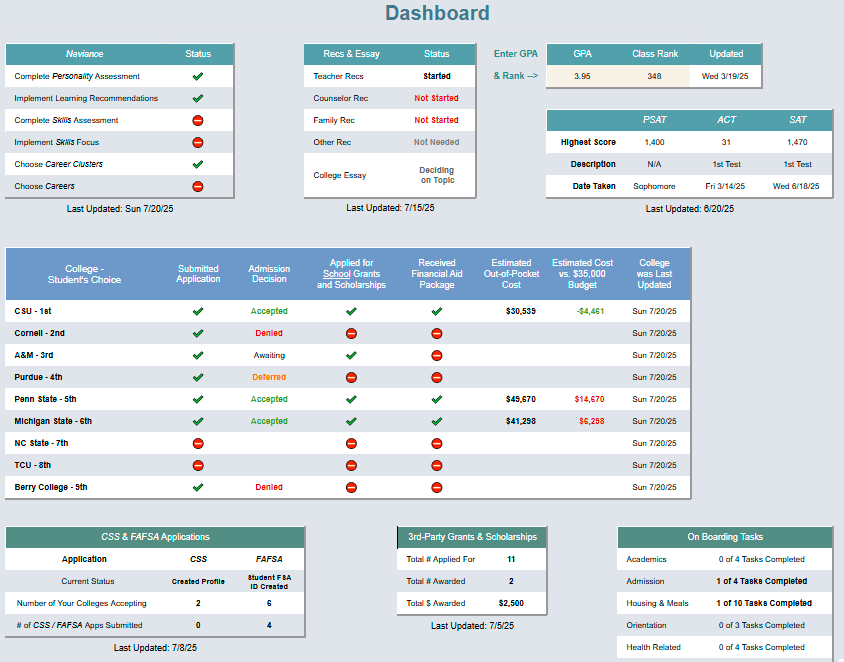Click green check for Complete Personality Assessment
This screenshot has width=844, height=662.
click(x=198, y=76)
